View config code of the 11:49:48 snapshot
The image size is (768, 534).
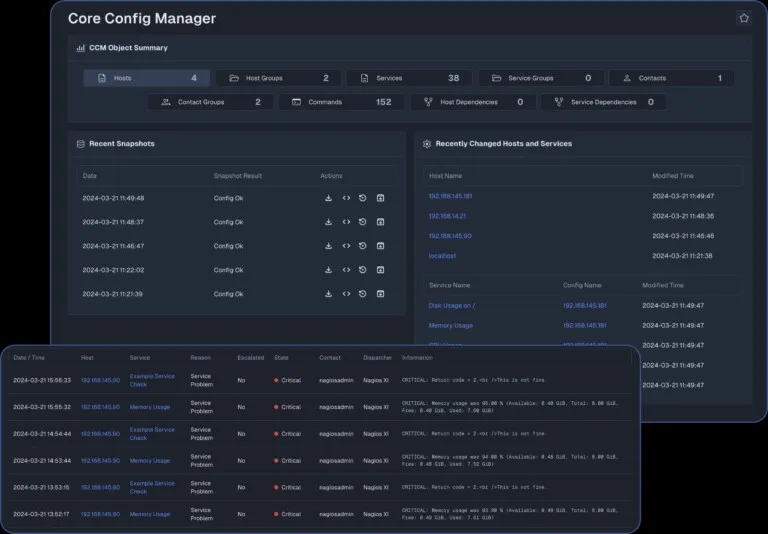point(346,198)
